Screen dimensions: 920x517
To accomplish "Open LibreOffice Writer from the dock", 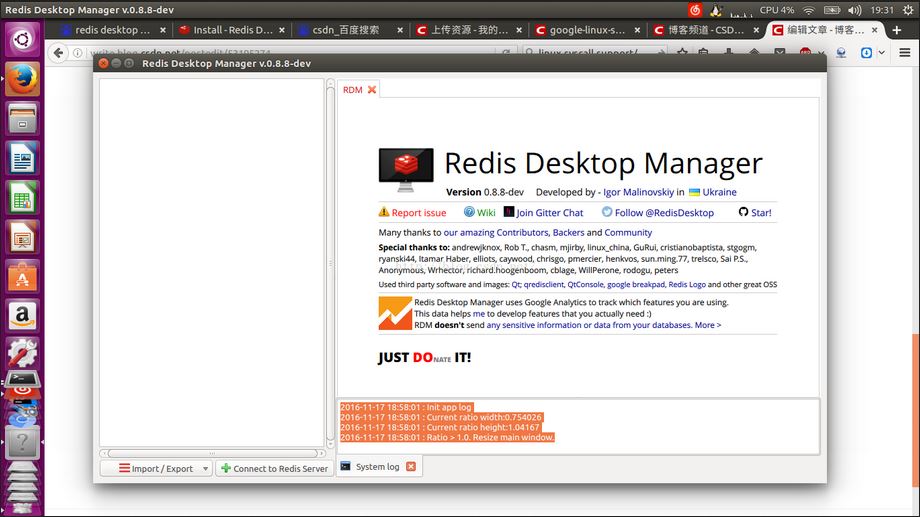I will (x=22, y=157).
